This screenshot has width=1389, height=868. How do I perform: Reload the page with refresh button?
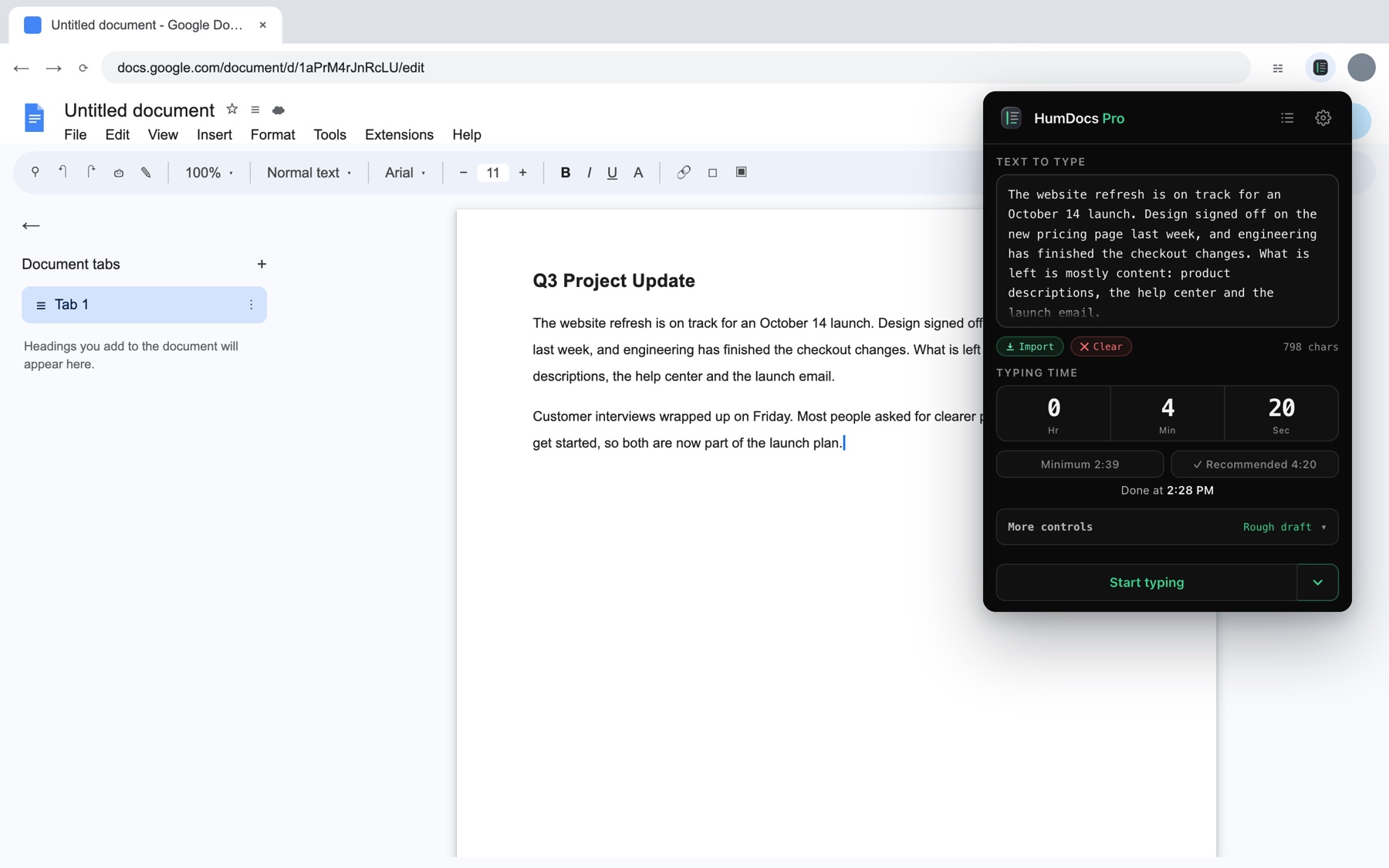coord(83,68)
